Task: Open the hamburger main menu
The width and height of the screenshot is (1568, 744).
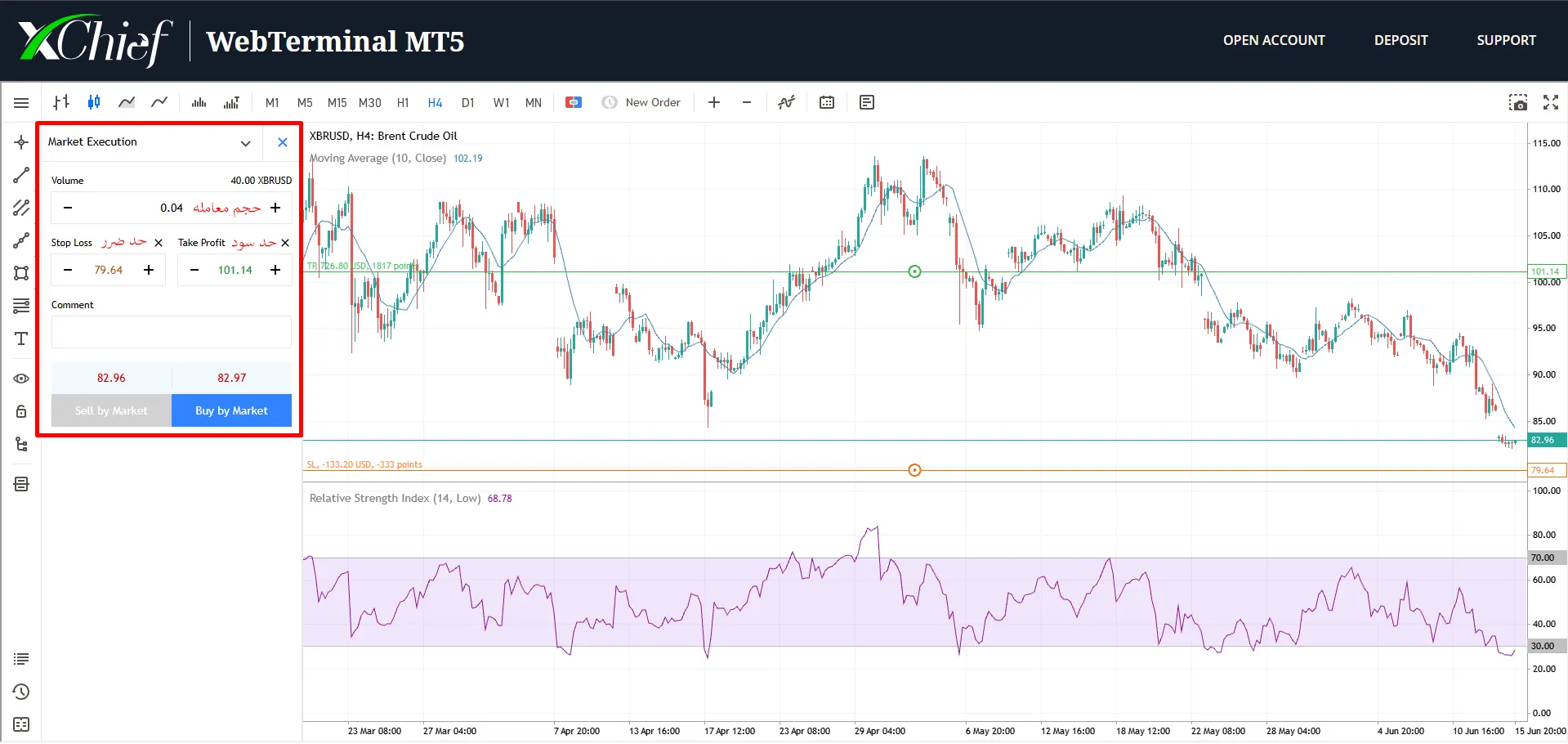Action: pos(21,102)
